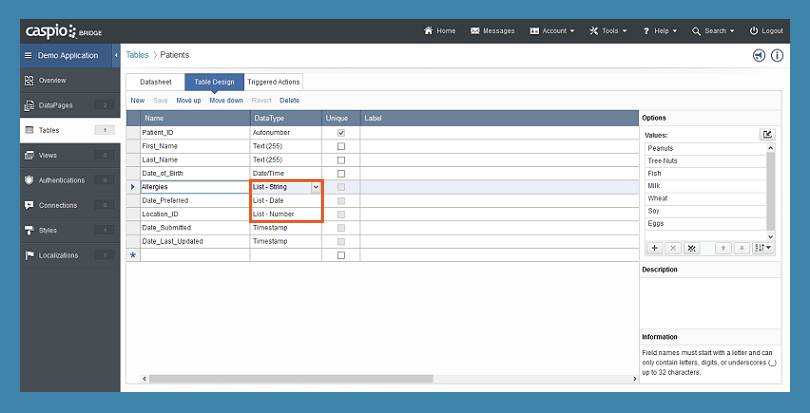The height and width of the screenshot is (413, 810).
Task: Open the announcements megaphone icon
Action: point(758,55)
